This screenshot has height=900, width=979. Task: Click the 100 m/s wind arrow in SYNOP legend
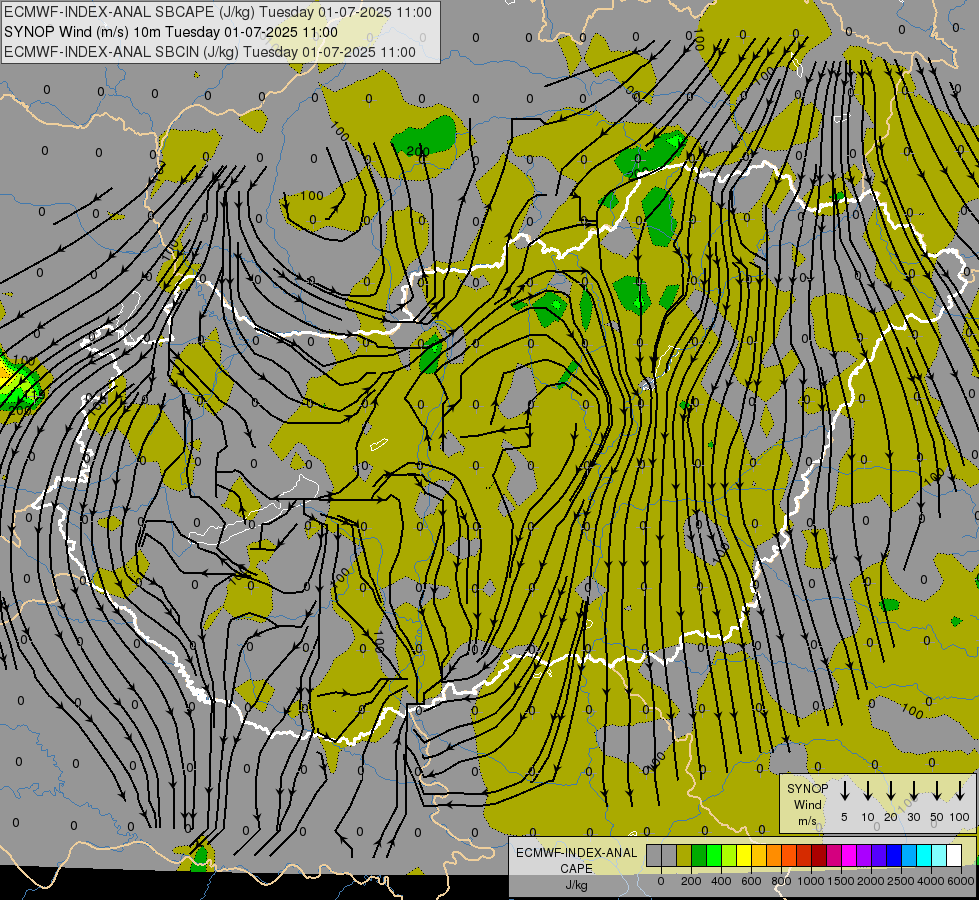[960, 790]
